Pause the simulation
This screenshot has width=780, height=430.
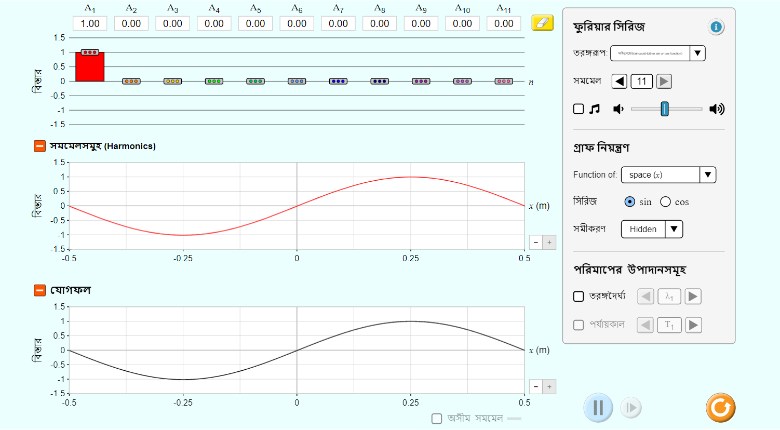coord(598,407)
